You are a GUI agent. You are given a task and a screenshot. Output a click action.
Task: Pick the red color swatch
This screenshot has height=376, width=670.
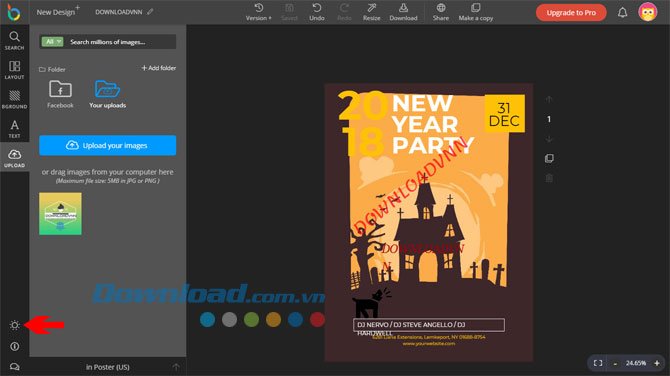coord(317,319)
